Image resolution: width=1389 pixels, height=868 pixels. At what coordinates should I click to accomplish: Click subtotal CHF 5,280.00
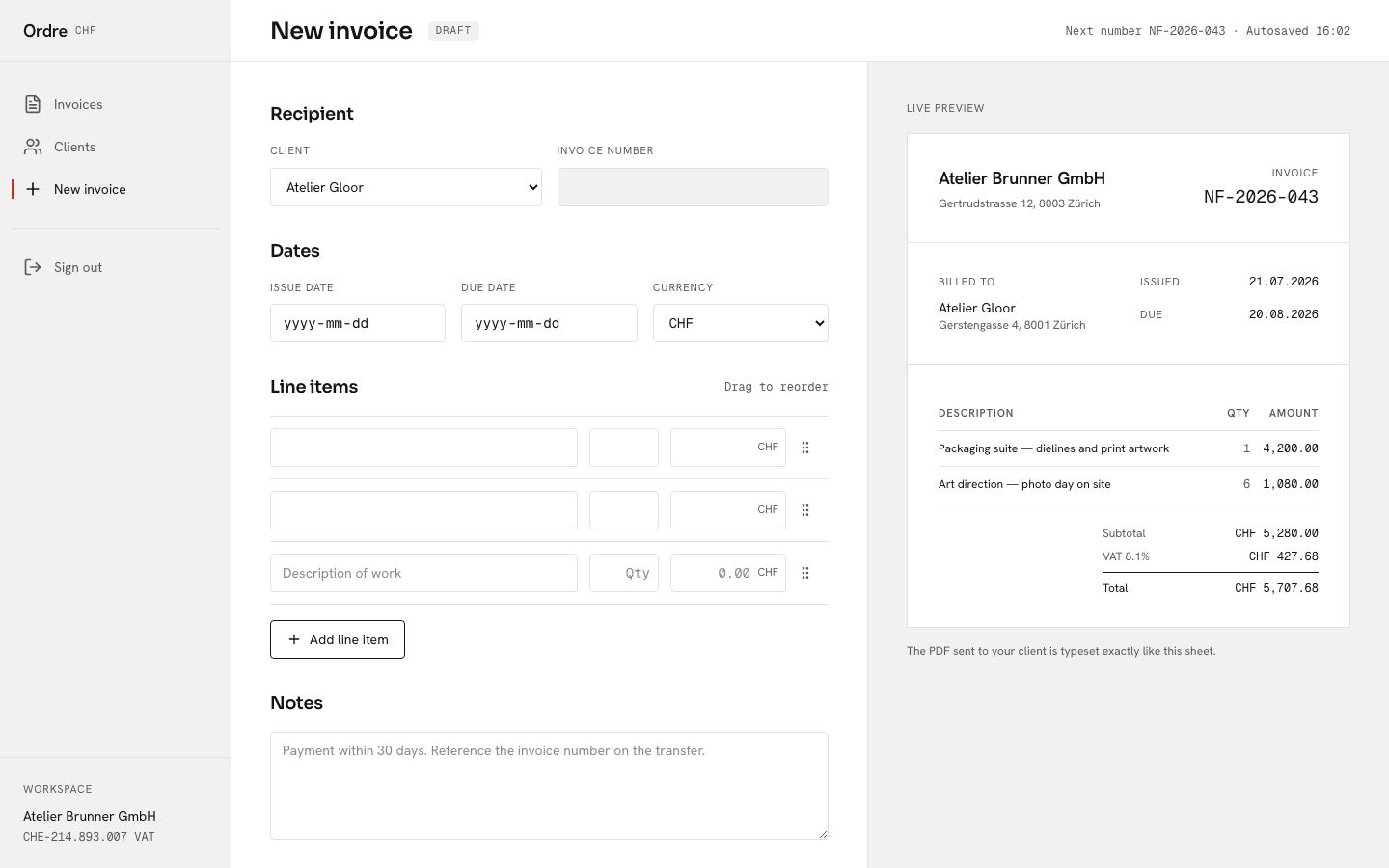pyautogui.click(x=1276, y=533)
